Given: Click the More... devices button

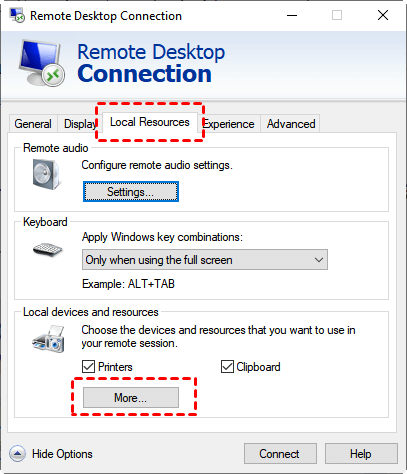Looking at the screenshot, I should tap(131, 397).
